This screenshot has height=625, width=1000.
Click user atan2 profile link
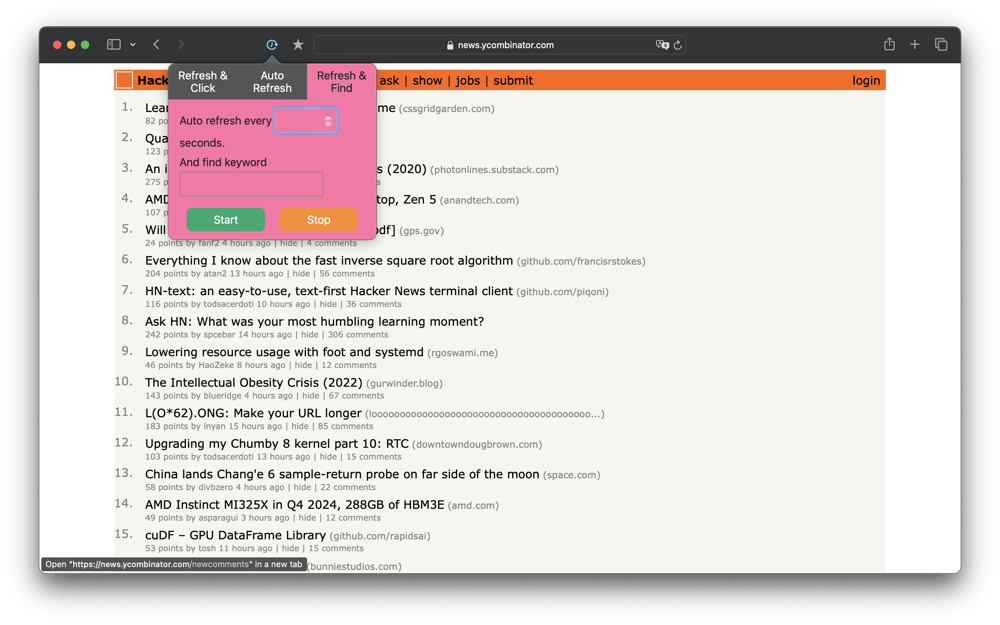(x=215, y=274)
